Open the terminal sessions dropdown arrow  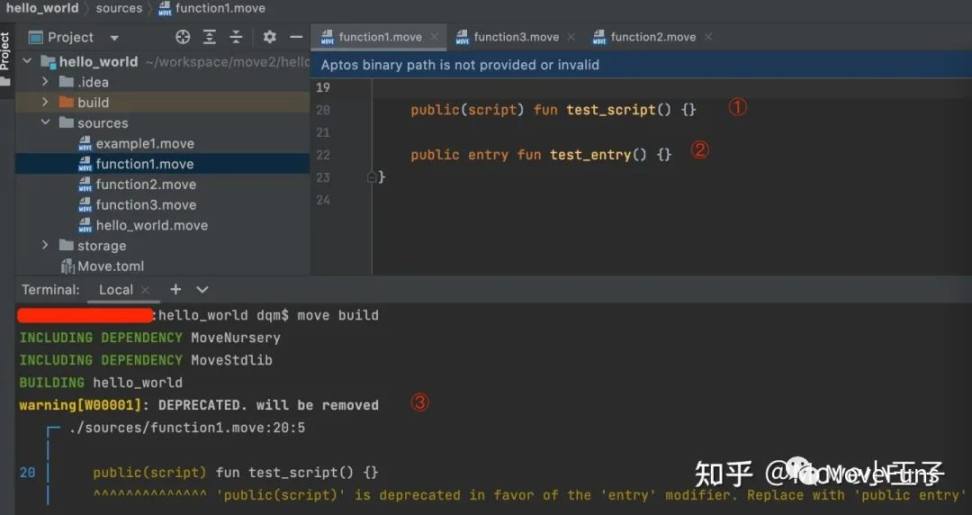202,289
